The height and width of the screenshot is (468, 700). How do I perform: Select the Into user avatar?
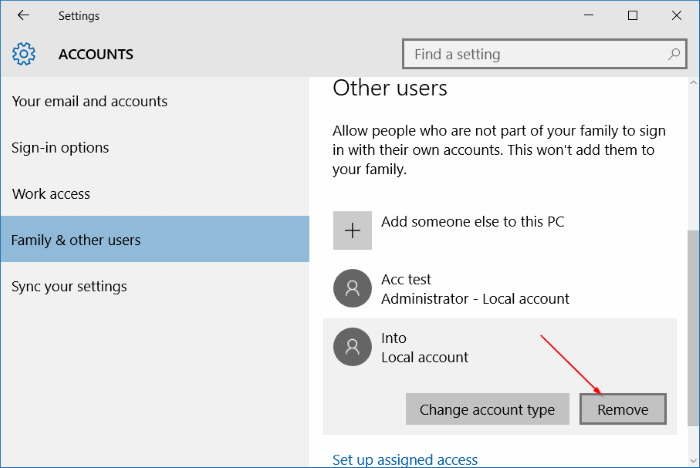(352, 347)
